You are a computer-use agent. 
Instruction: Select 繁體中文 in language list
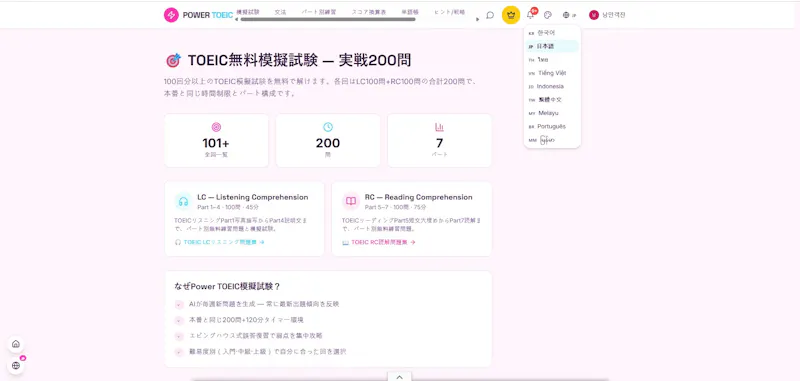tap(552, 99)
